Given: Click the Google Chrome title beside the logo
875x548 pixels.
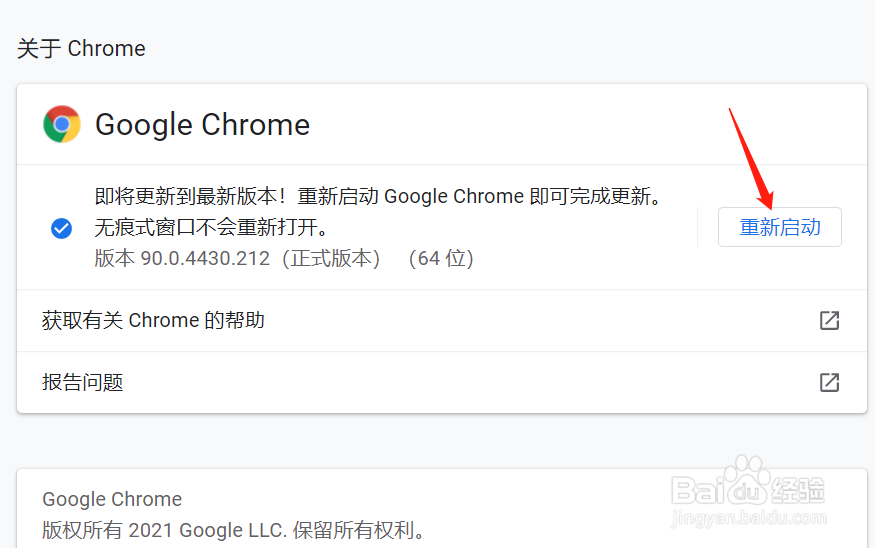Looking at the screenshot, I should tap(202, 124).
